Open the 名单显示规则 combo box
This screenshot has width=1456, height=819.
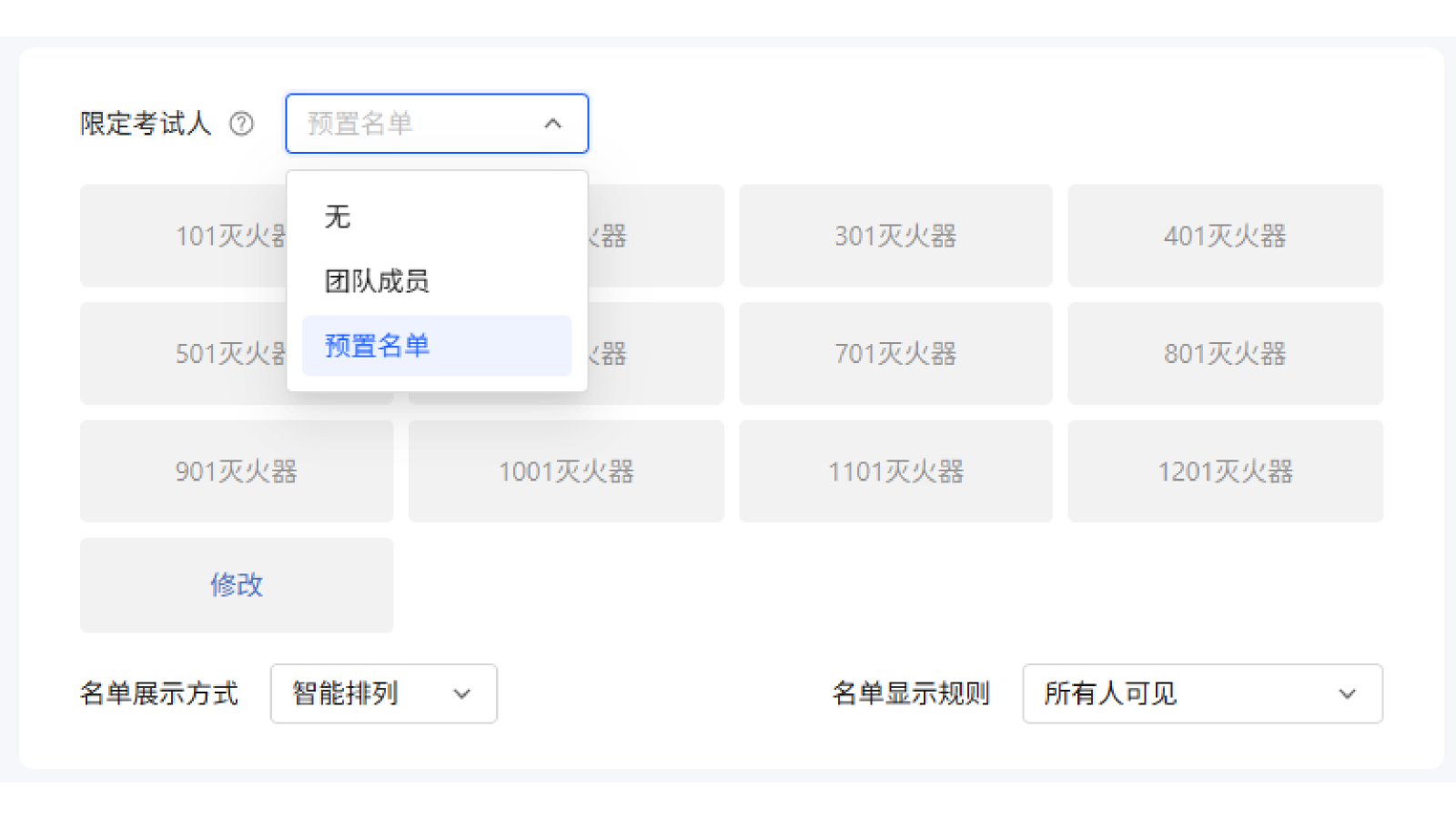click(x=1202, y=694)
